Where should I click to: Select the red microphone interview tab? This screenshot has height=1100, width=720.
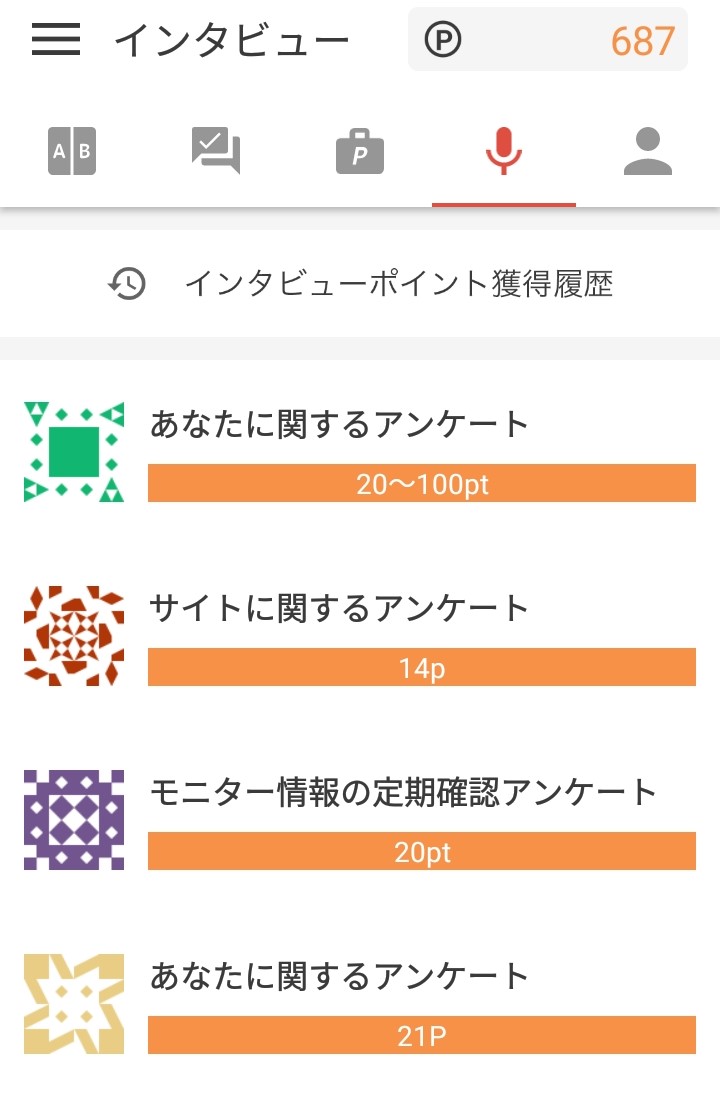(x=504, y=152)
